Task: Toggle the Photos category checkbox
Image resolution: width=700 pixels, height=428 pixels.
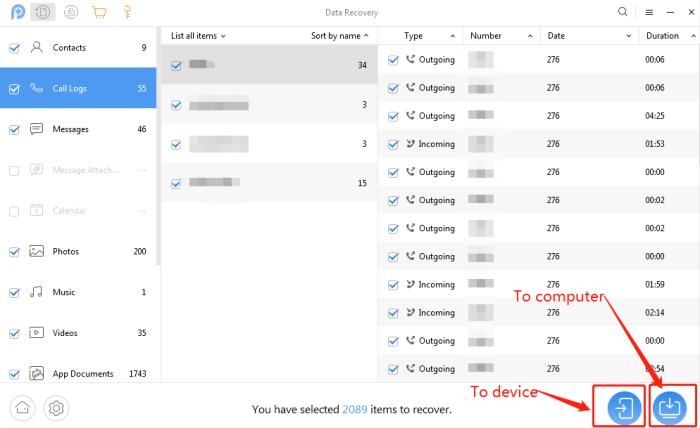Action: tap(14, 252)
